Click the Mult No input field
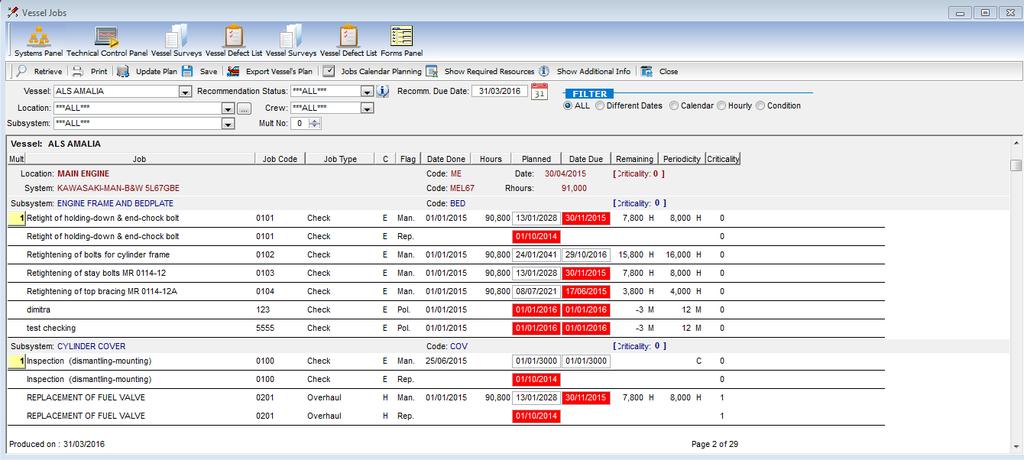1024x460 pixels. 299,123
